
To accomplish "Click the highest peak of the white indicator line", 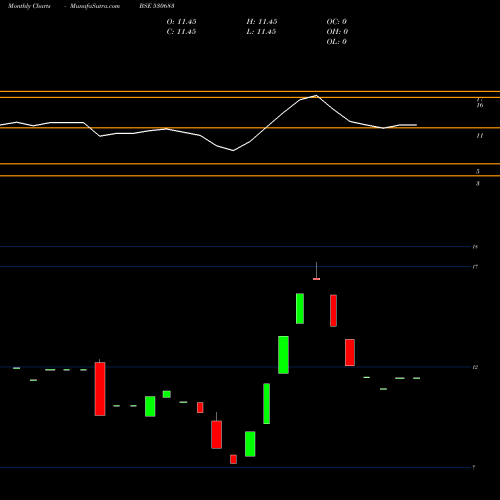I will point(316,96).
